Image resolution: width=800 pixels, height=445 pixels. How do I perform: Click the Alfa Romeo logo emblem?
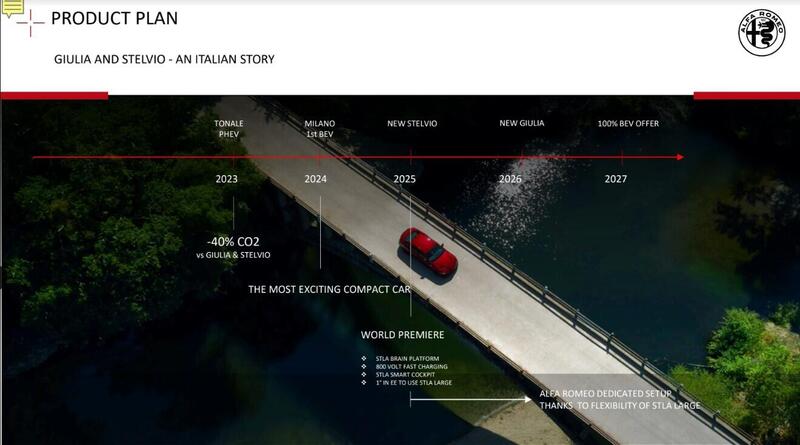click(763, 39)
